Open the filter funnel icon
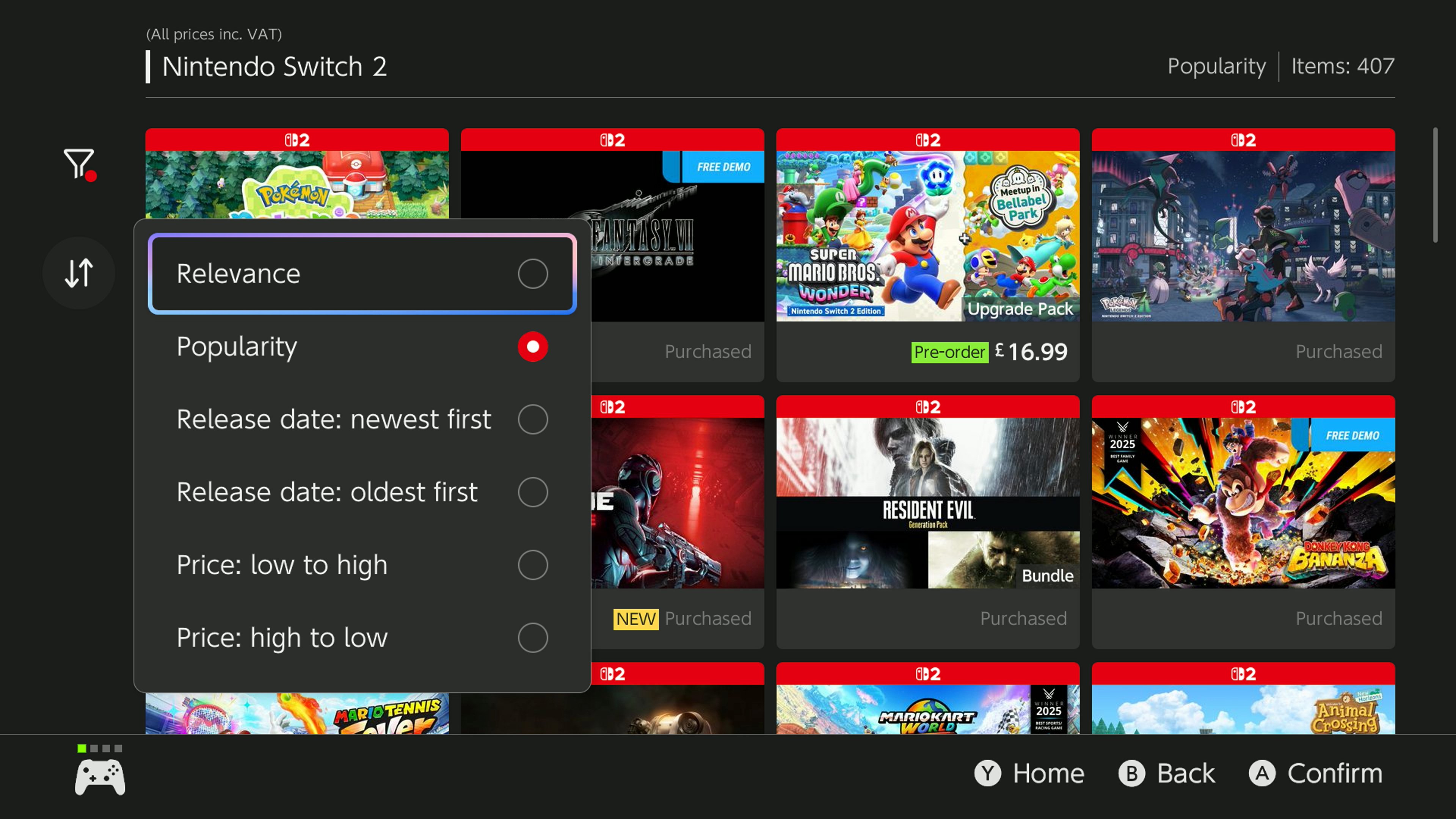The image size is (1456, 819). coord(79,165)
